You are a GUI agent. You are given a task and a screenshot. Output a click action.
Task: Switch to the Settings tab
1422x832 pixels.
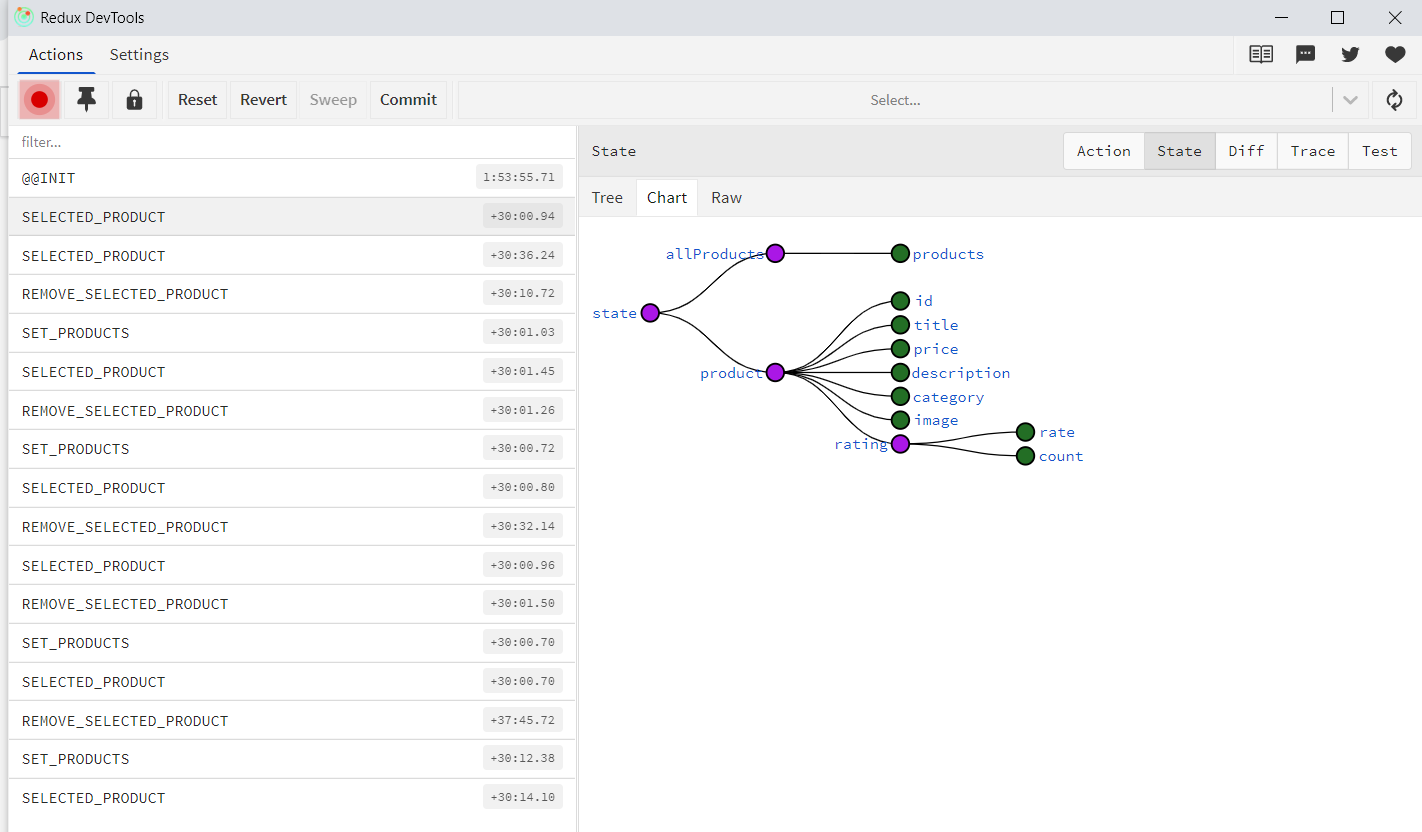coord(139,55)
